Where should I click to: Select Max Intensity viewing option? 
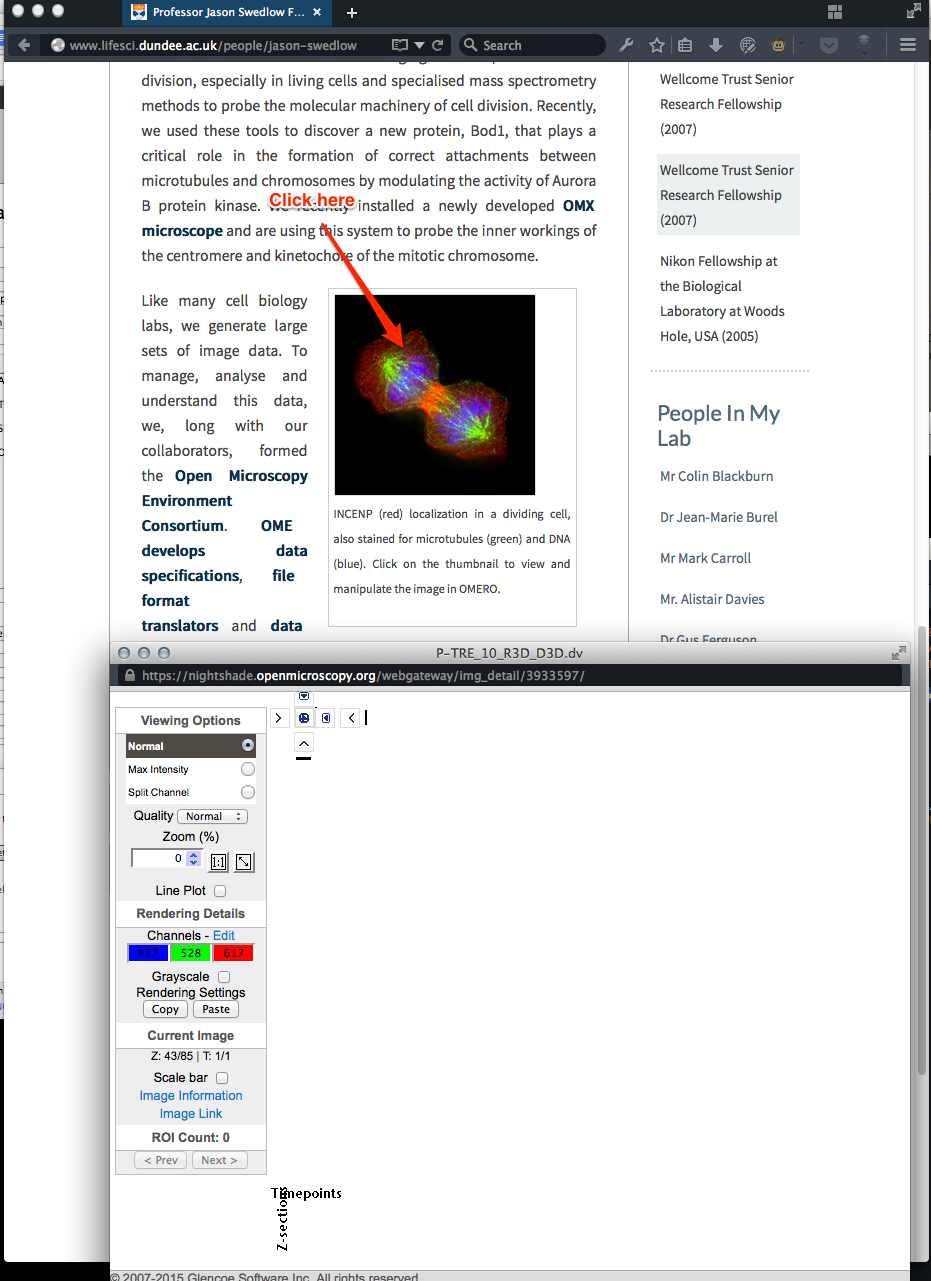click(247, 770)
